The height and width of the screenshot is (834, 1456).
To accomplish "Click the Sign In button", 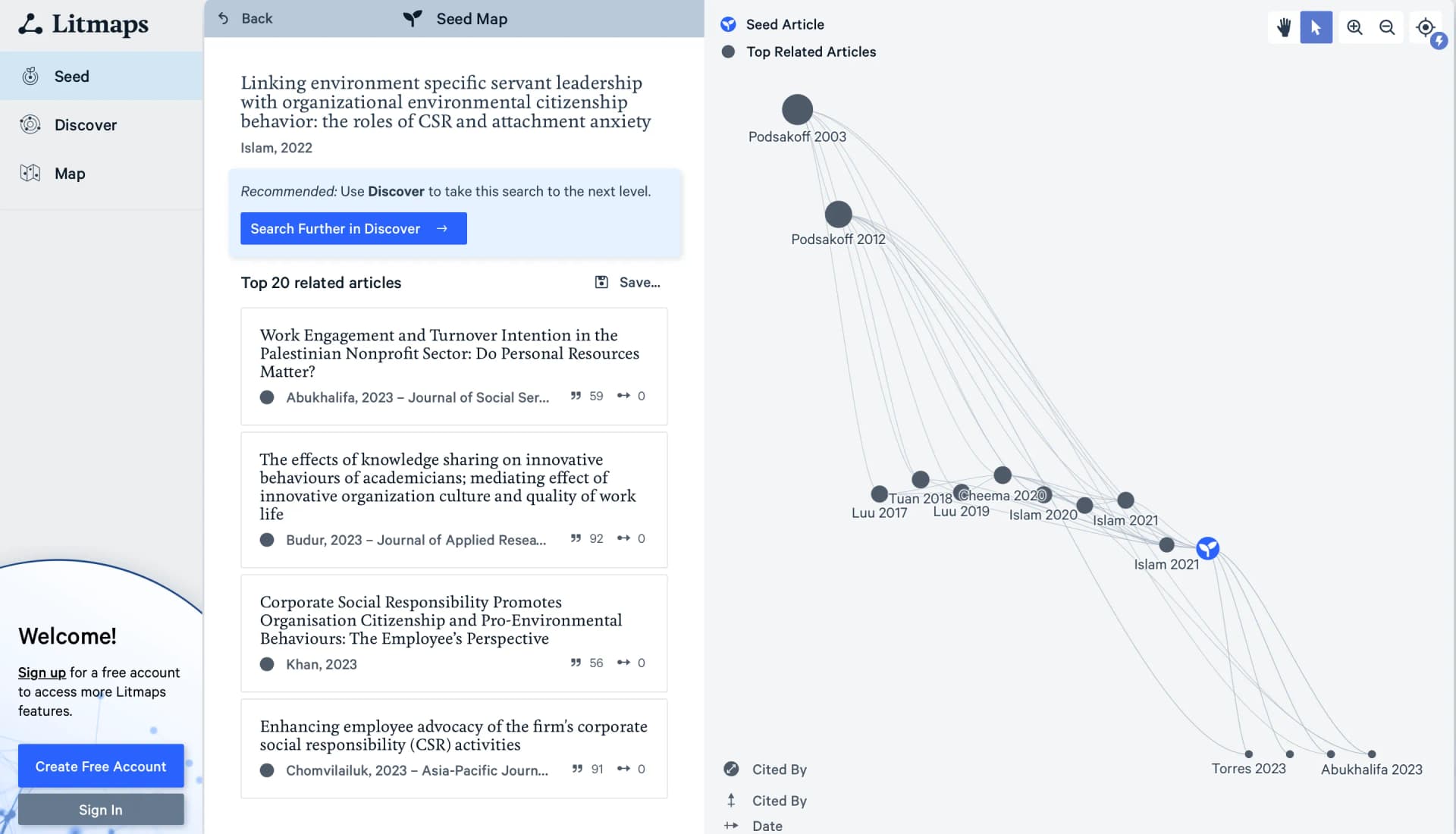I will [x=101, y=810].
